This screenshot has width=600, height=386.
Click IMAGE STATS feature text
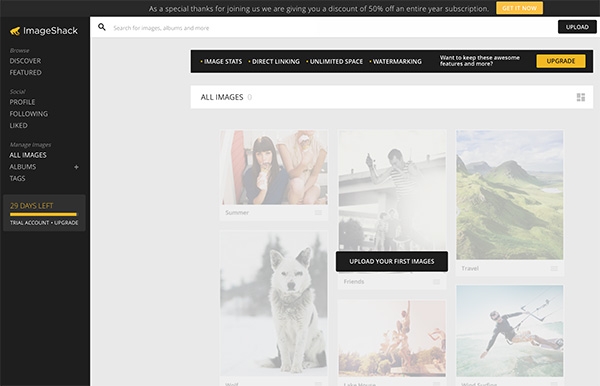coord(223,62)
